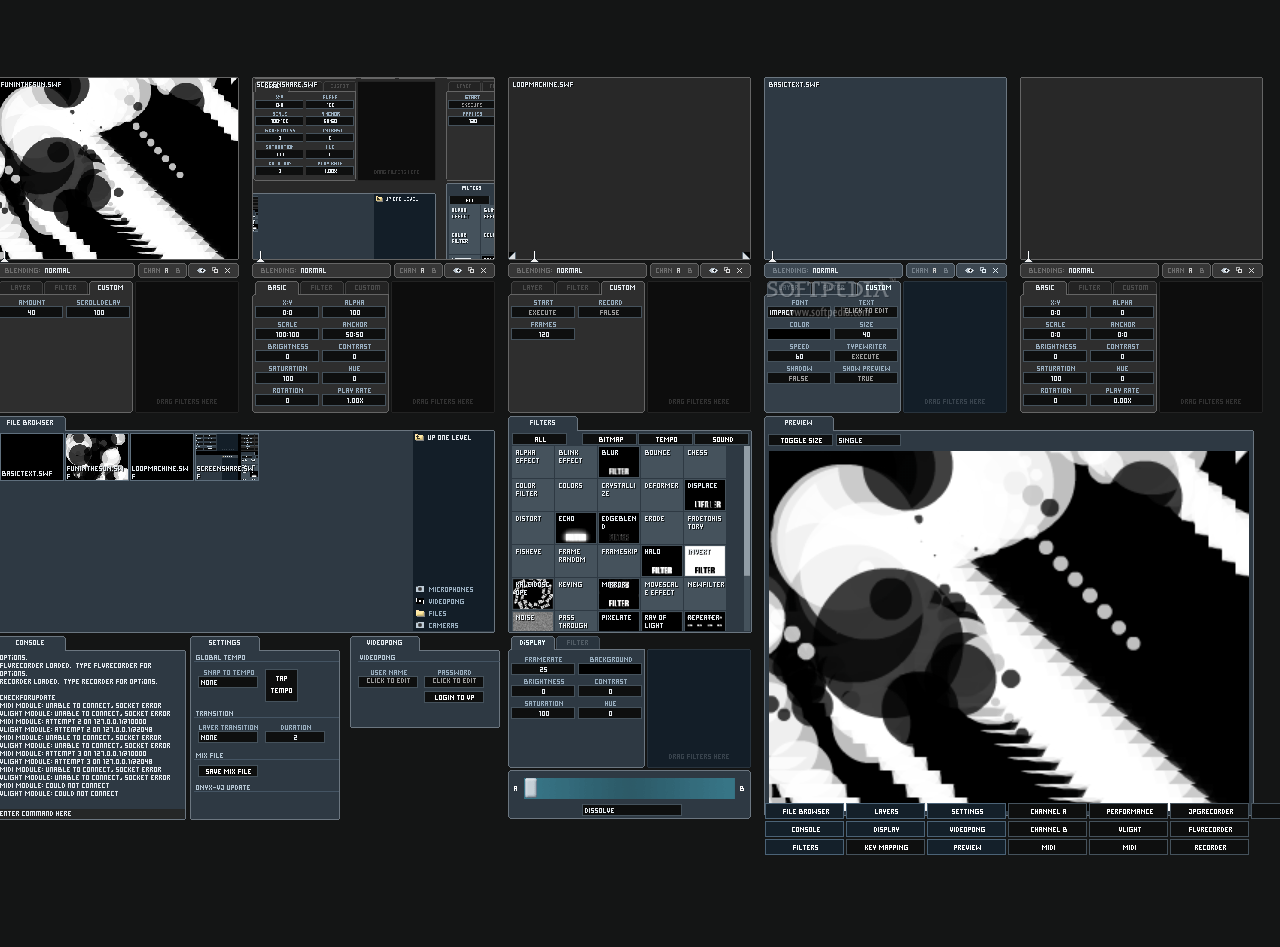Open the Dissolve transition dropdown under crossfader
Viewport: 1280px width, 947px height.
pyautogui.click(x=631, y=810)
